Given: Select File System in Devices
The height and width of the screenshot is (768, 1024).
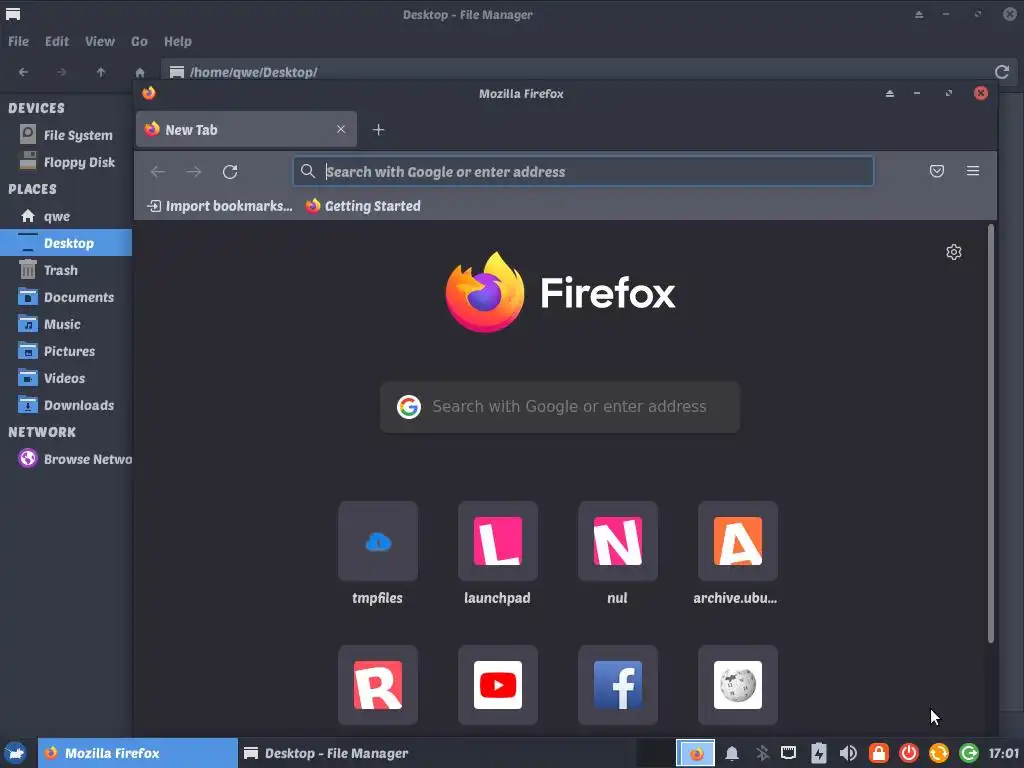Looking at the screenshot, I should tap(66, 135).
